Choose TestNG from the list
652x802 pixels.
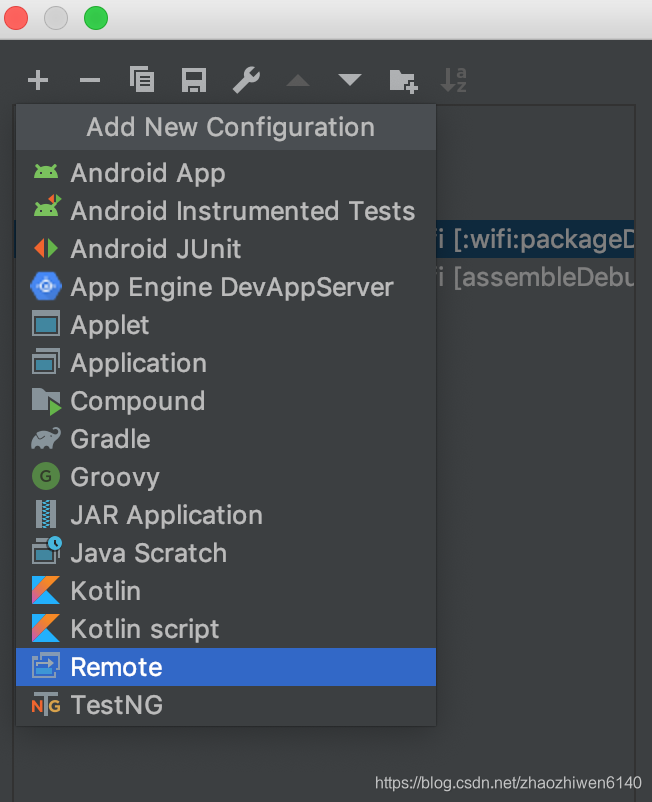tap(116, 705)
